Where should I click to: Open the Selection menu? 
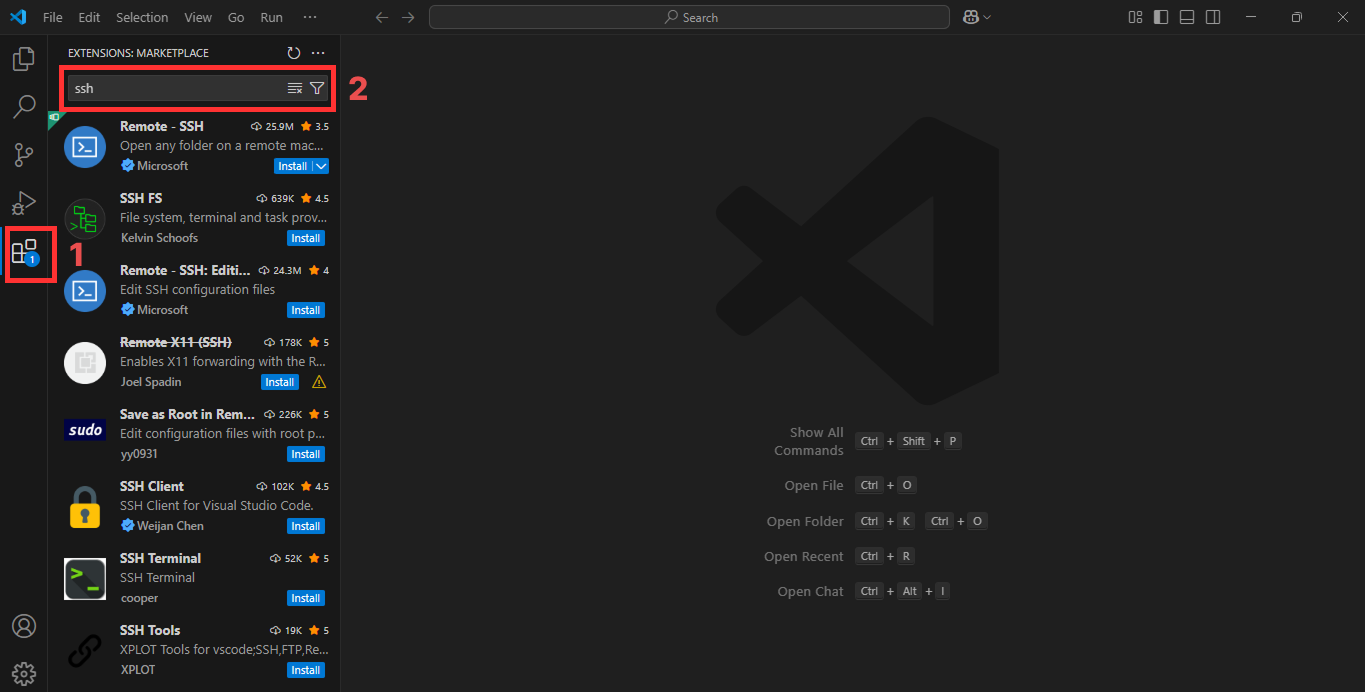click(x=142, y=17)
